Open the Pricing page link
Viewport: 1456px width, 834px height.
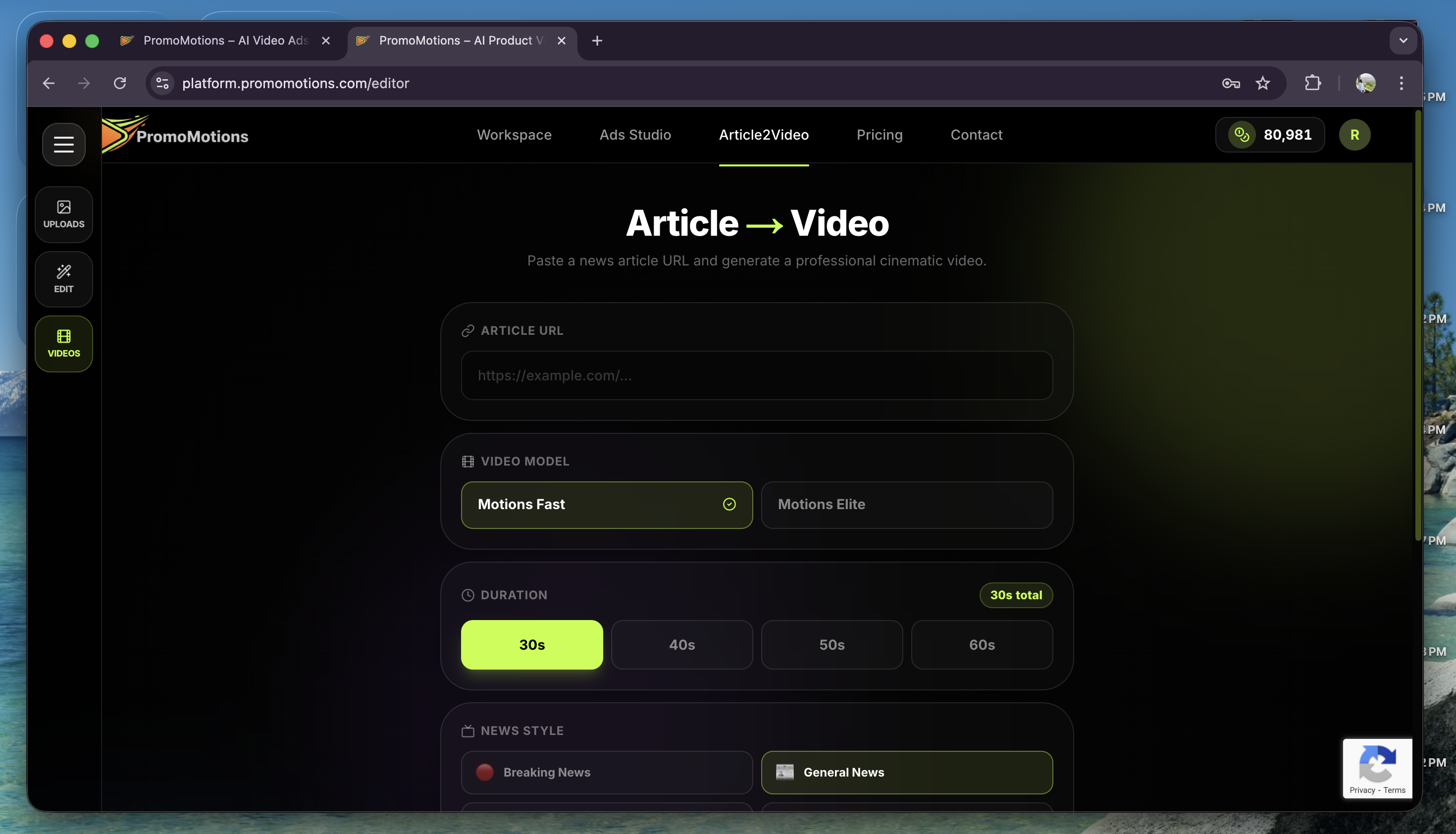pos(879,135)
